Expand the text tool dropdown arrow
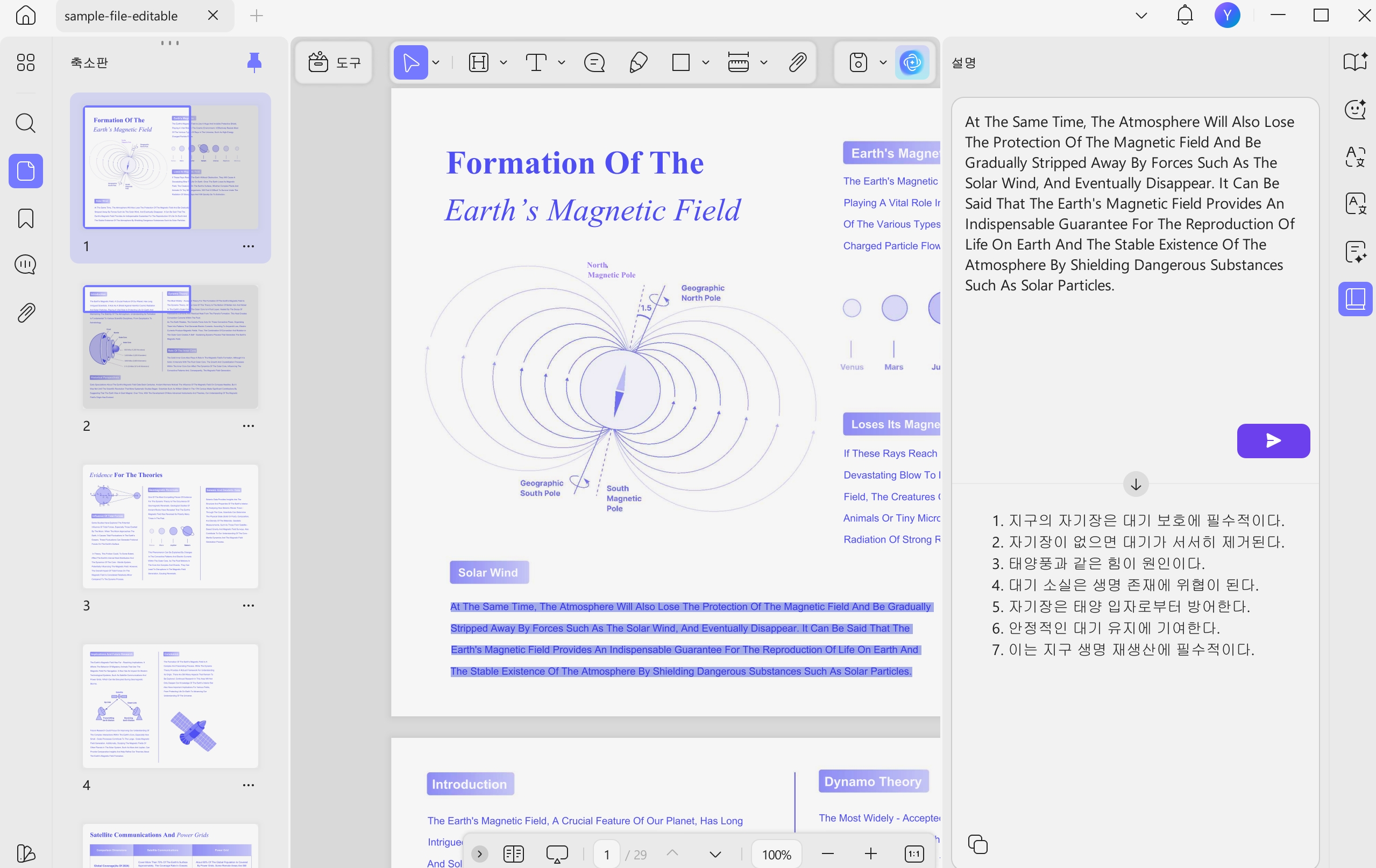The image size is (1376, 868). pyautogui.click(x=561, y=62)
